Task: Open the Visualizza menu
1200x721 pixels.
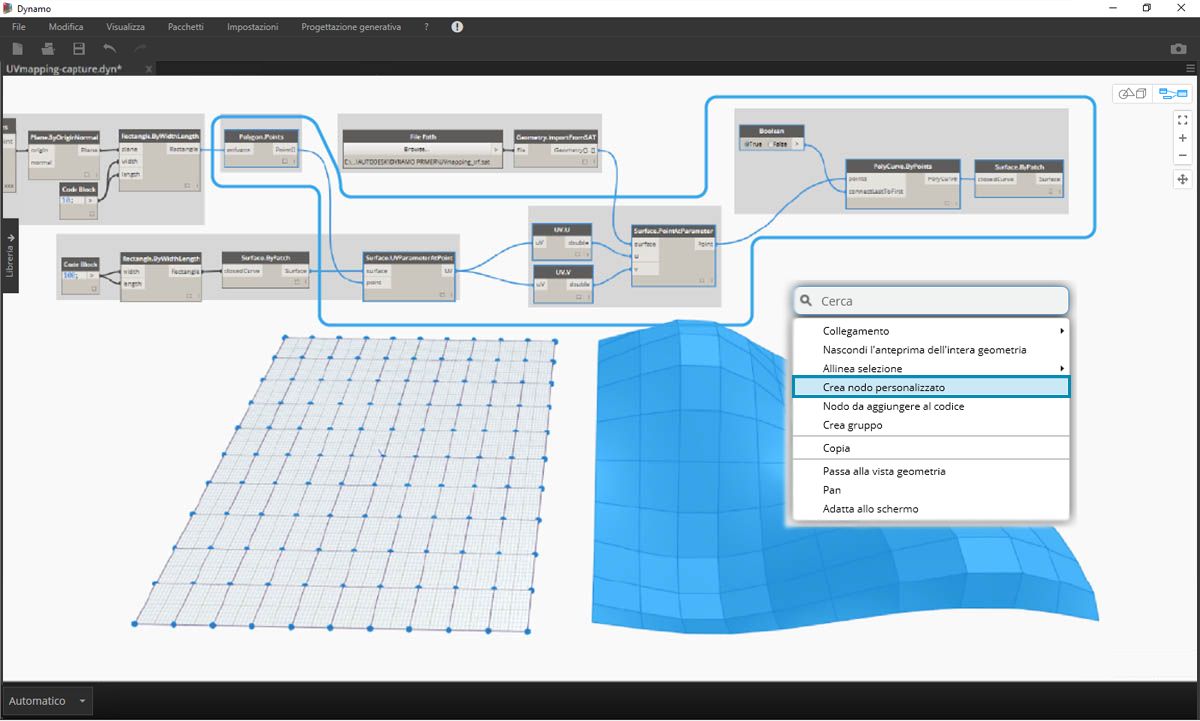Action: tap(126, 27)
